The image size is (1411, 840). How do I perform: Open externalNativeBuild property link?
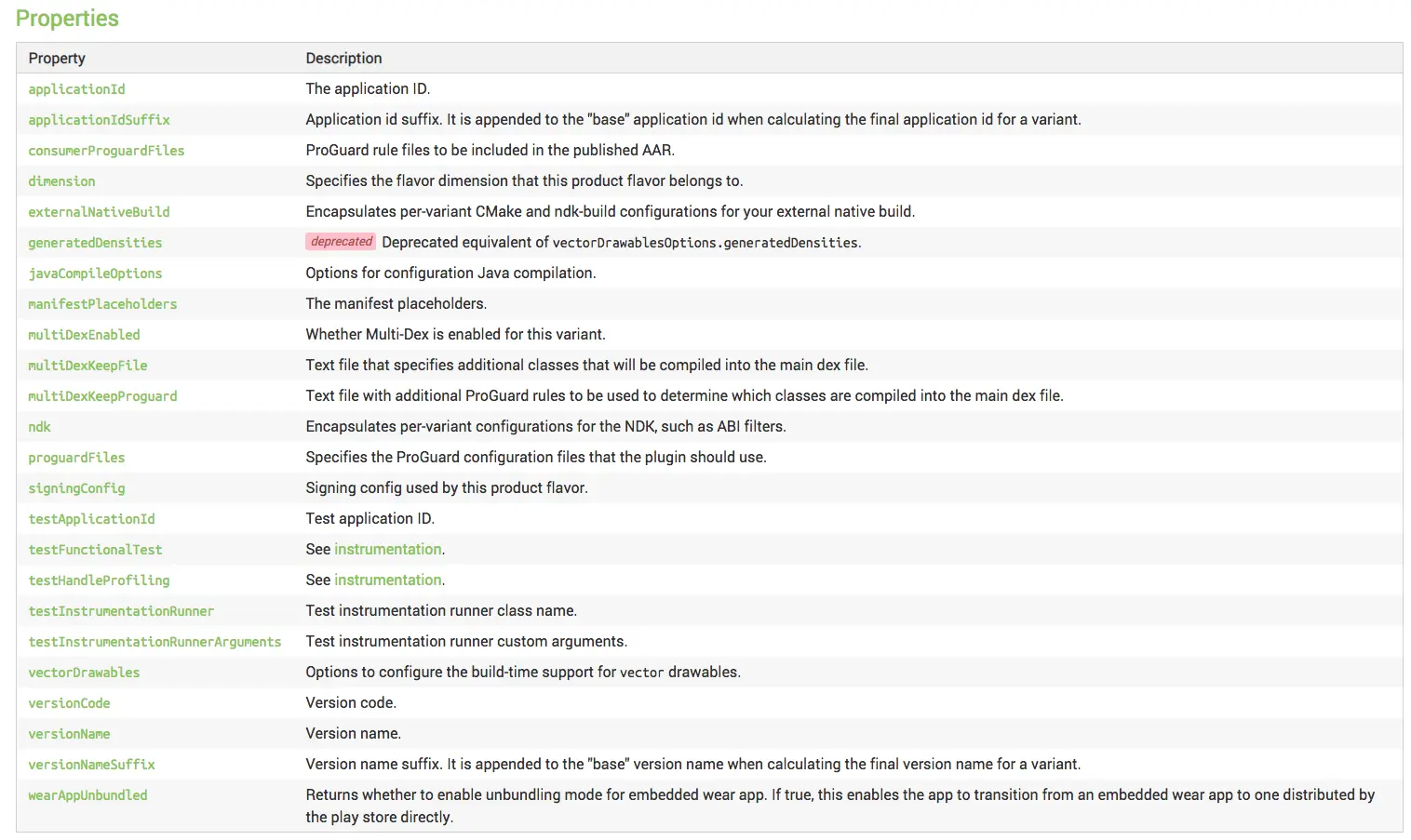(99, 212)
